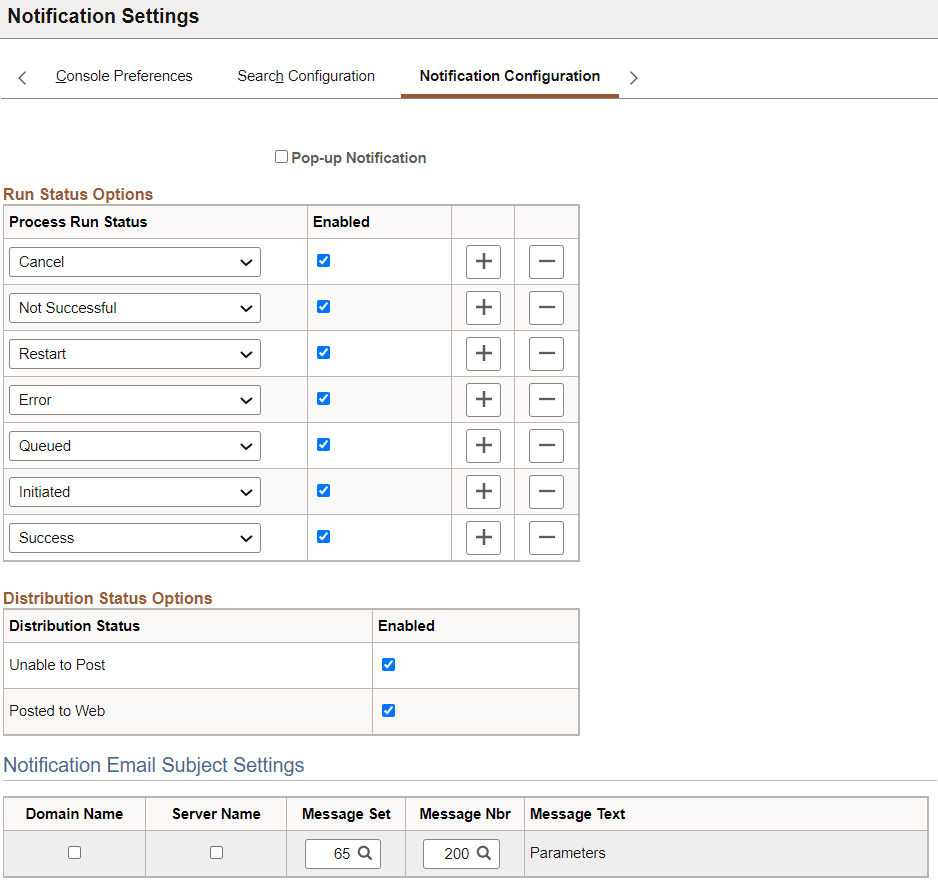Uncheck Enabled for the Success status
The image size is (938, 883).
[x=323, y=536]
